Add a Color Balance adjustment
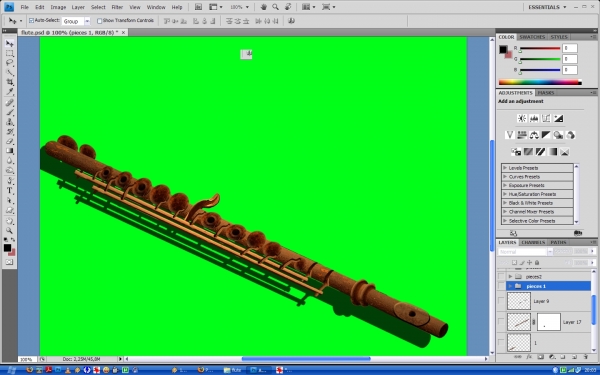Viewport: 600px width, 375px height. (534, 135)
